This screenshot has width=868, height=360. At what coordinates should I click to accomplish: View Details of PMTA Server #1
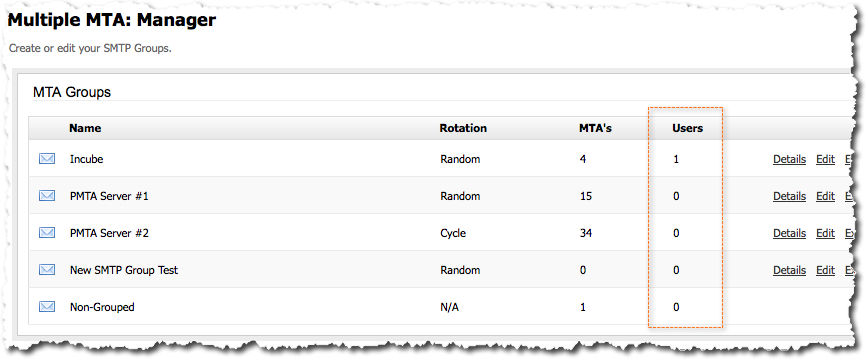(789, 196)
